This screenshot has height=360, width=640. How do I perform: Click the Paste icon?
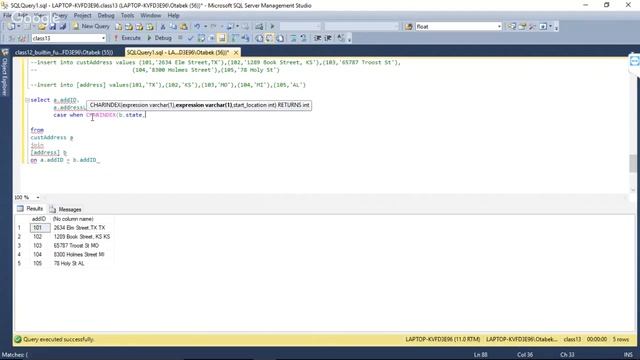click(x=184, y=27)
